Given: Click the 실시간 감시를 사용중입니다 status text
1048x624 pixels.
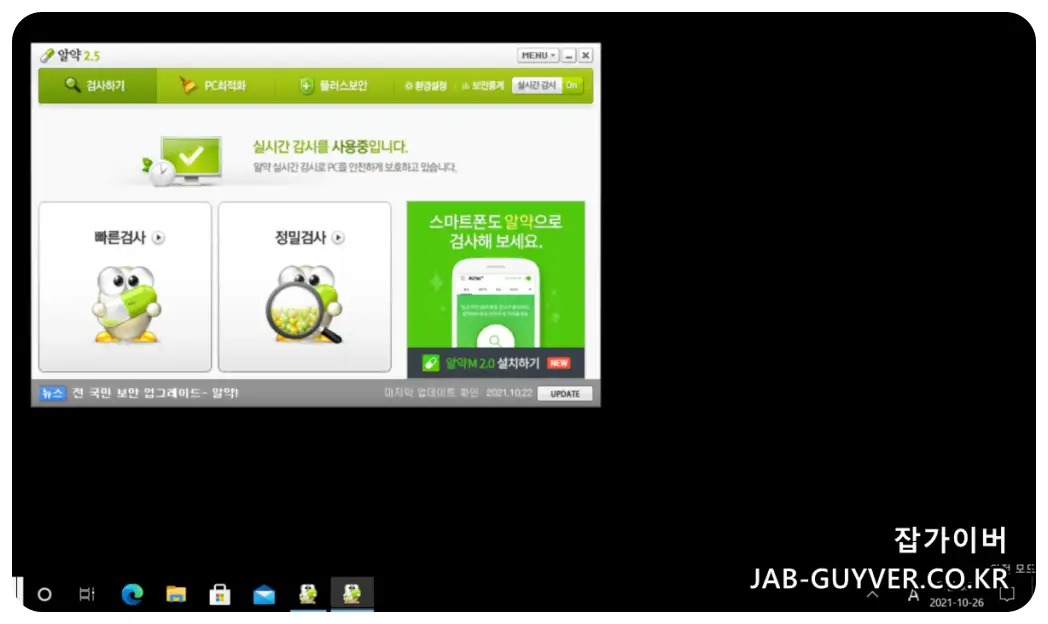Looking at the screenshot, I should tap(330, 146).
